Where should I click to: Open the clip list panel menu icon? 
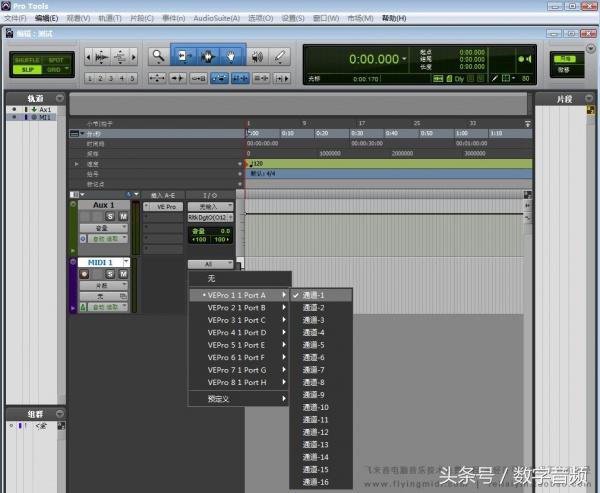(589, 99)
